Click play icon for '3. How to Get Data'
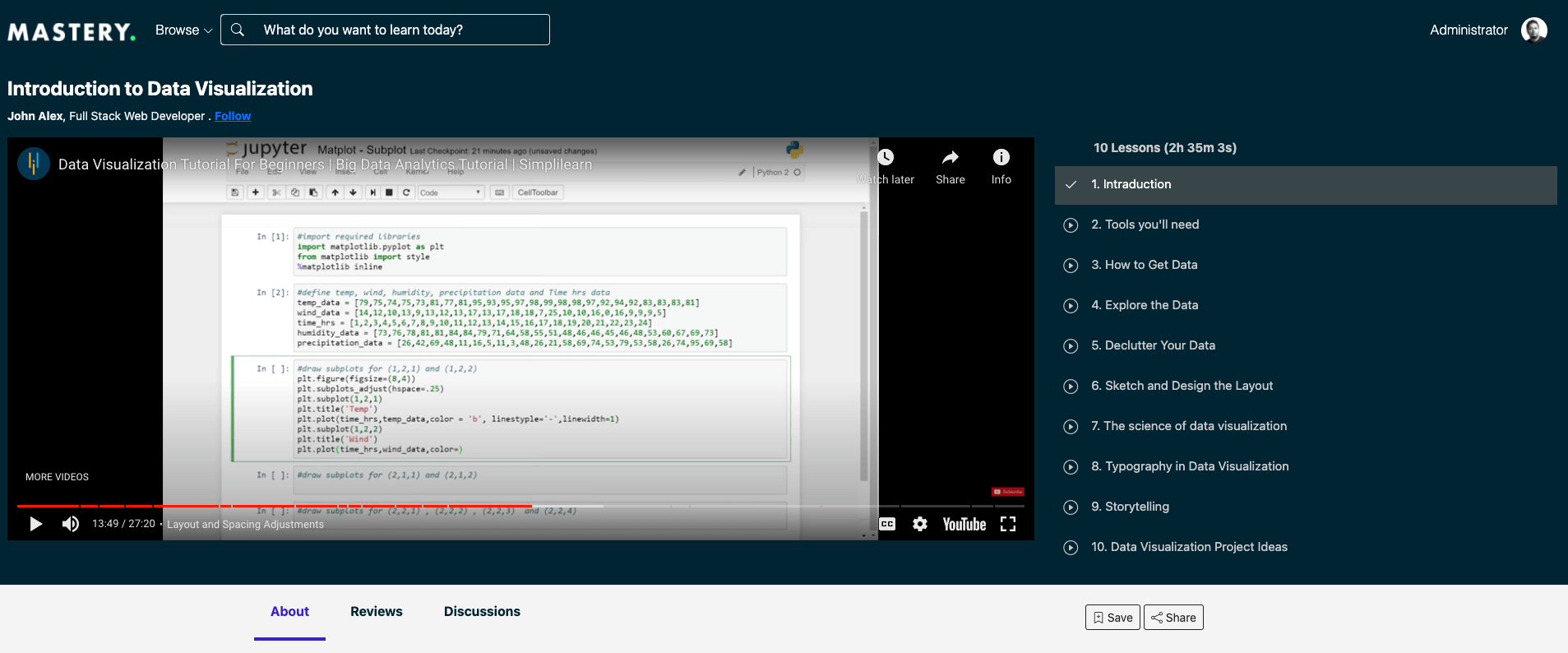 pos(1071,266)
